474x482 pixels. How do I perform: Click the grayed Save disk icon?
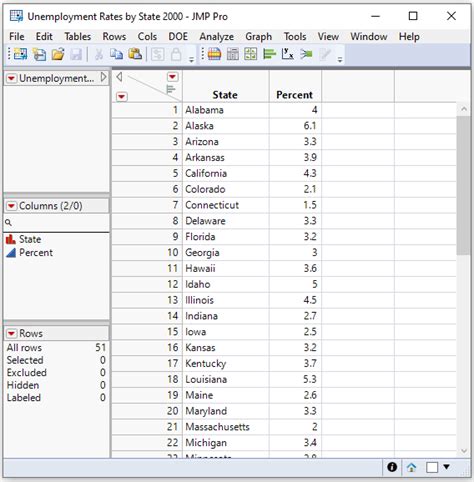pyautogui.click(x=76, y=54)
